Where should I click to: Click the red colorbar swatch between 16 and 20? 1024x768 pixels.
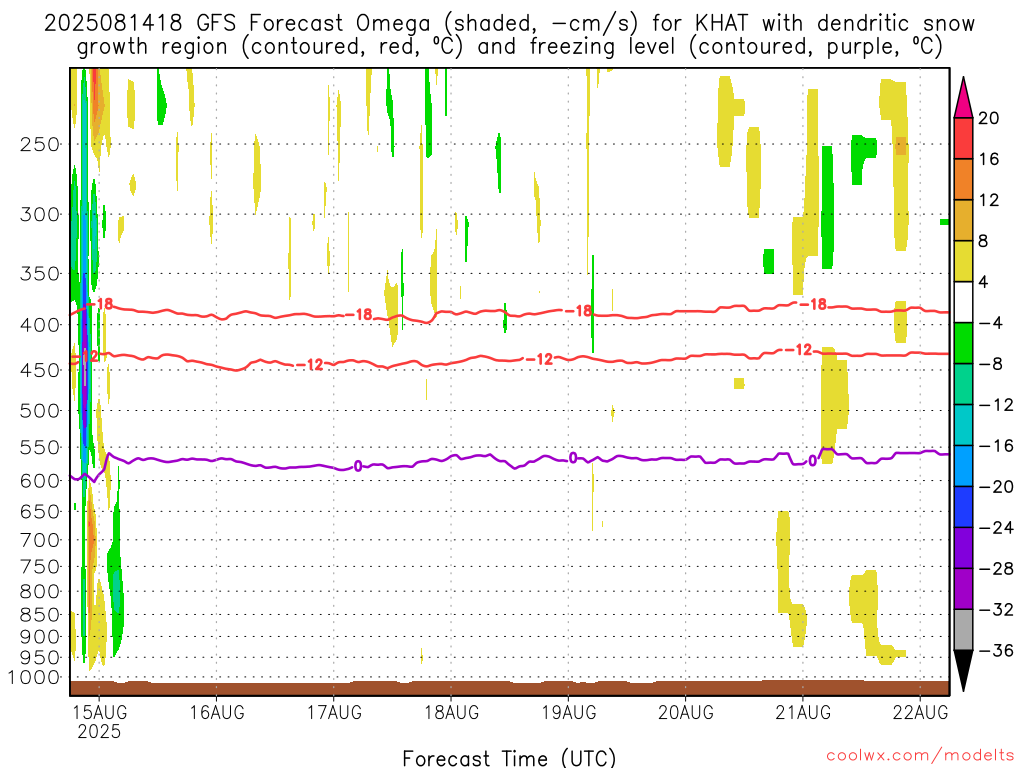click(x=963, y=138)
